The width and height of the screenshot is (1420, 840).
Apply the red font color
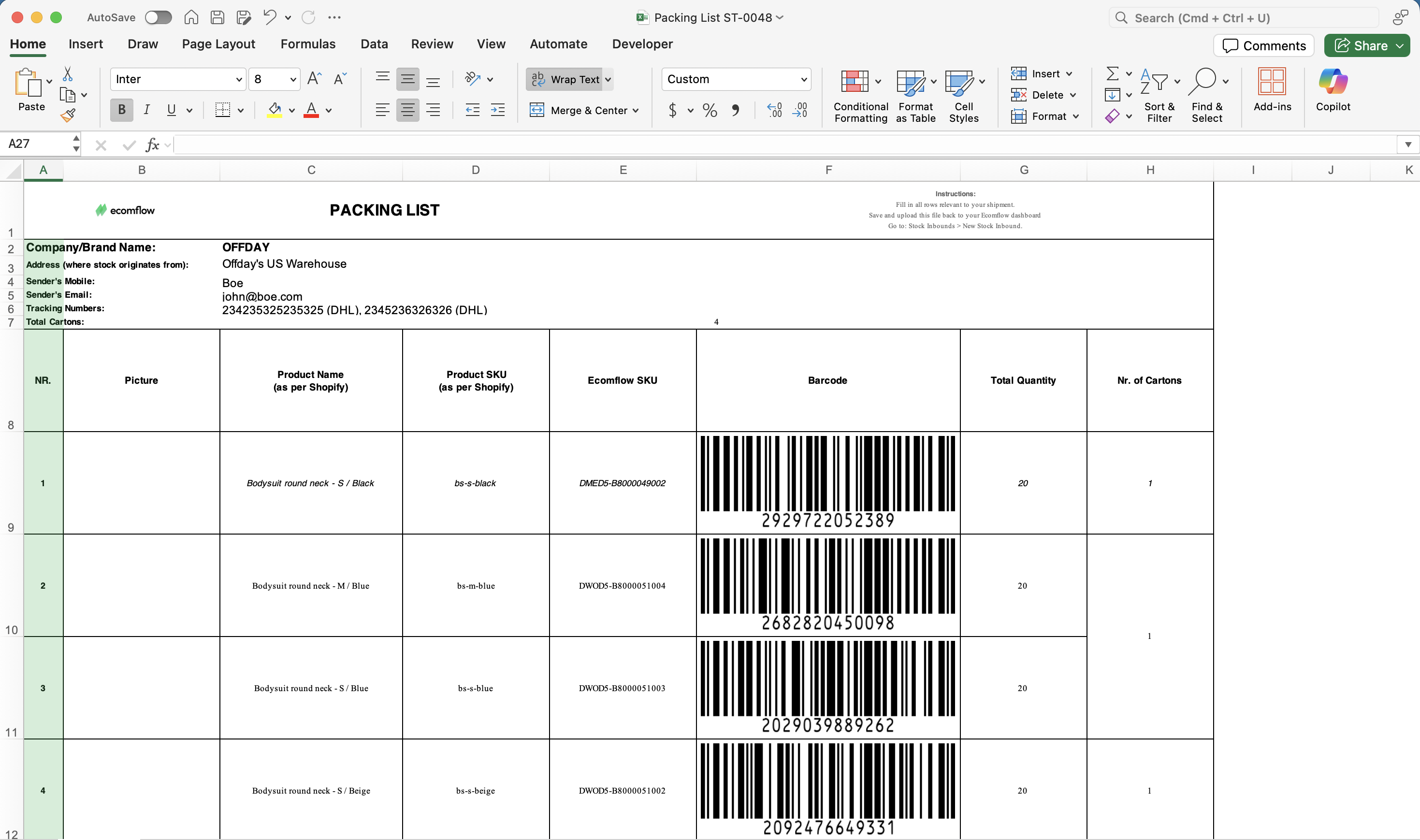[311, 110]
